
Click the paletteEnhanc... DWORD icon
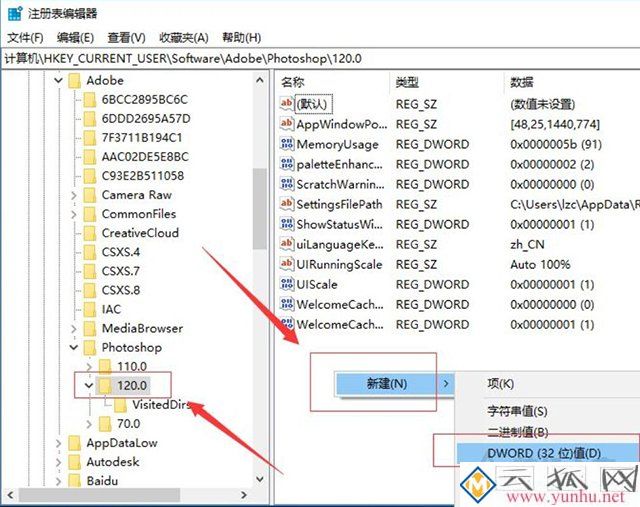(287, 164)
